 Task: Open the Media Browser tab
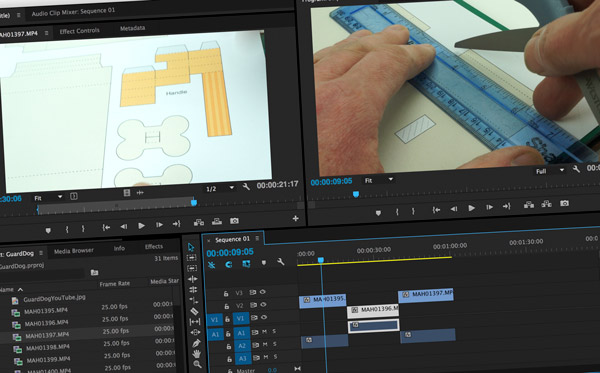point(73,251)
